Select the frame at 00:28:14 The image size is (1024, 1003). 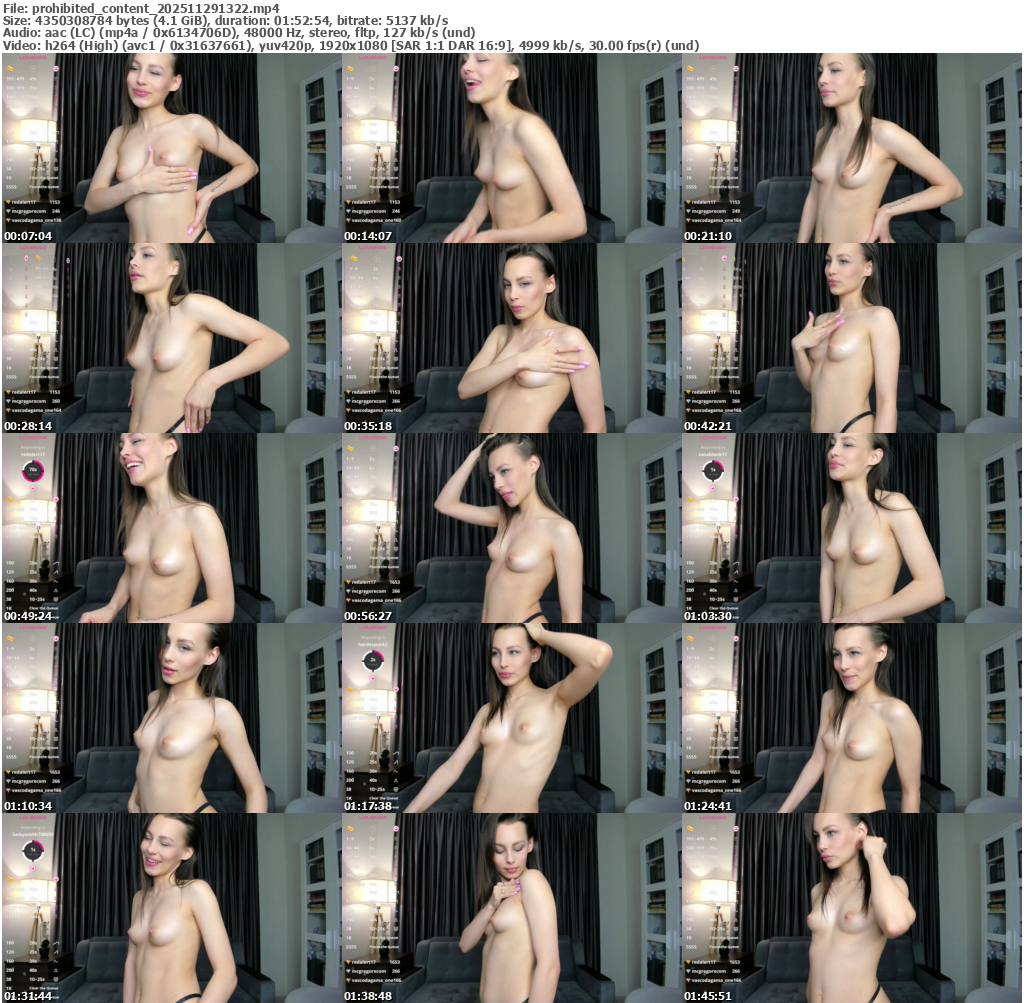point(171,338)
